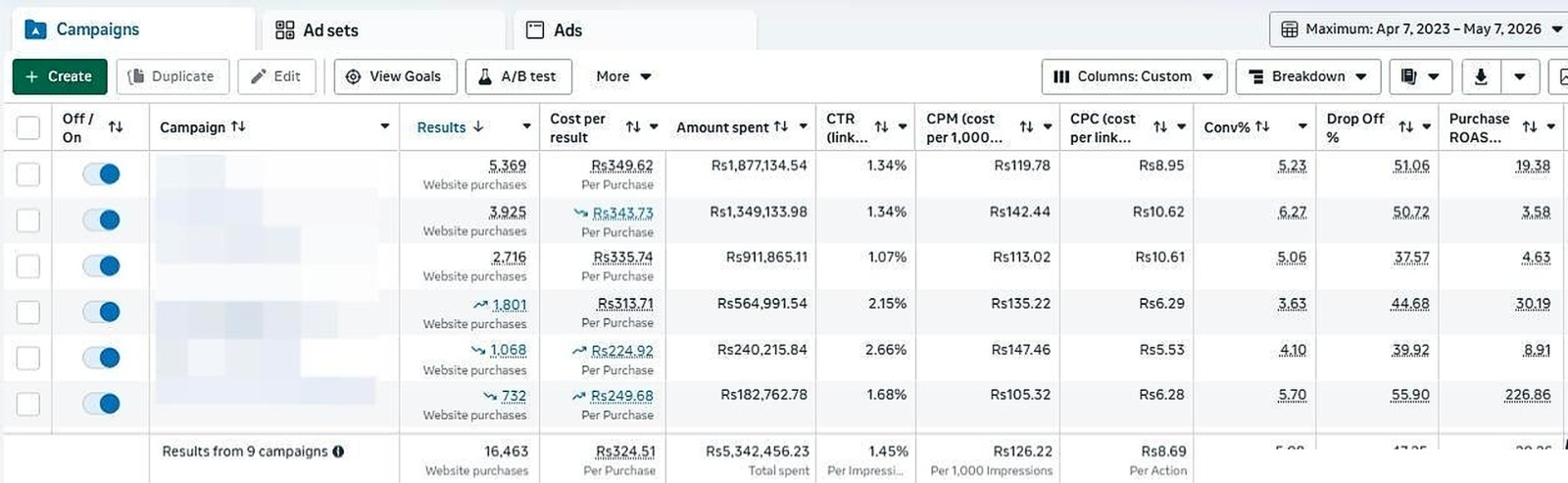
Task: Turn off the campaign with 3,925 results
Action: (x=101, y=220)
